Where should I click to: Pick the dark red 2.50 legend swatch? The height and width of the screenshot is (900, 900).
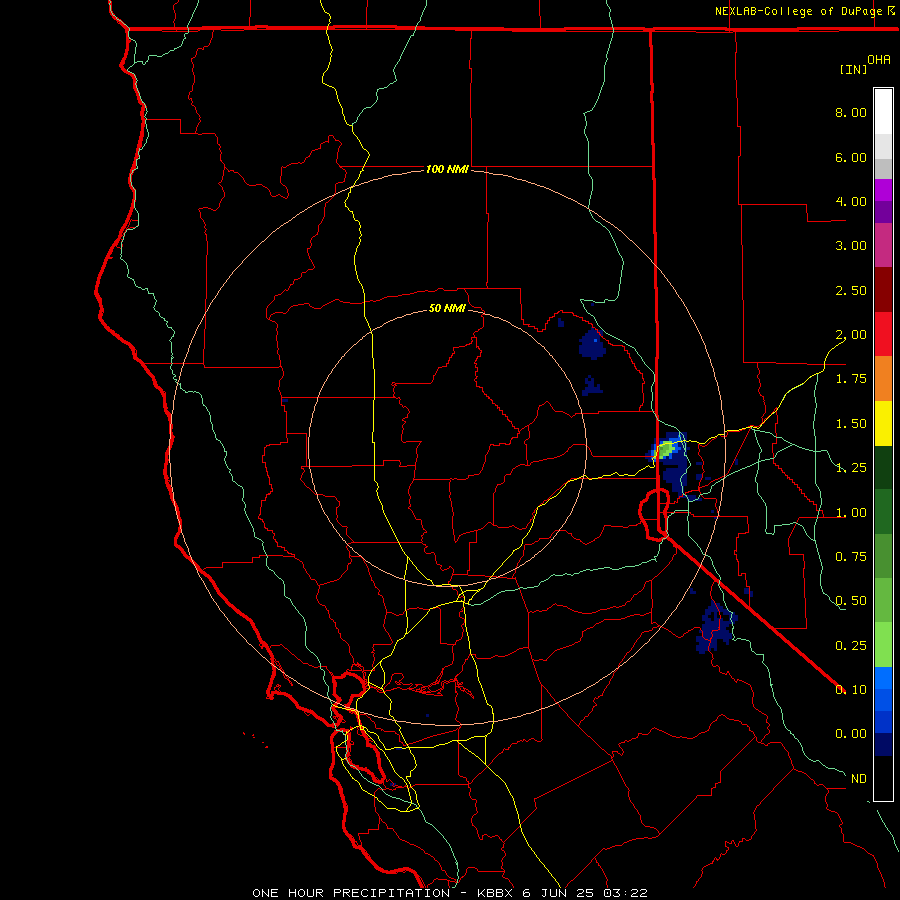point(883,290)
